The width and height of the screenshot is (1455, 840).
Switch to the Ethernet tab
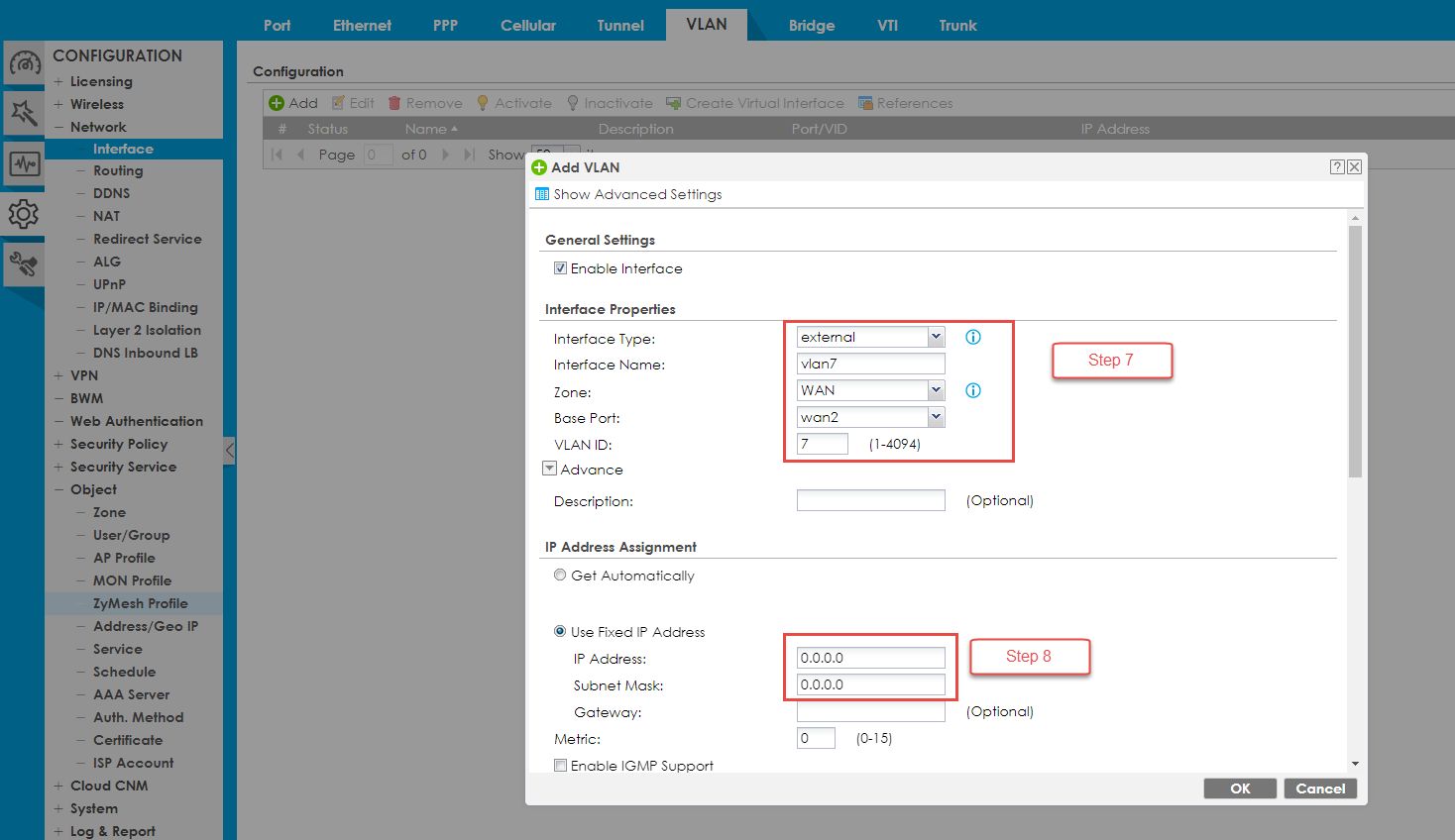(x=362, y=26)
